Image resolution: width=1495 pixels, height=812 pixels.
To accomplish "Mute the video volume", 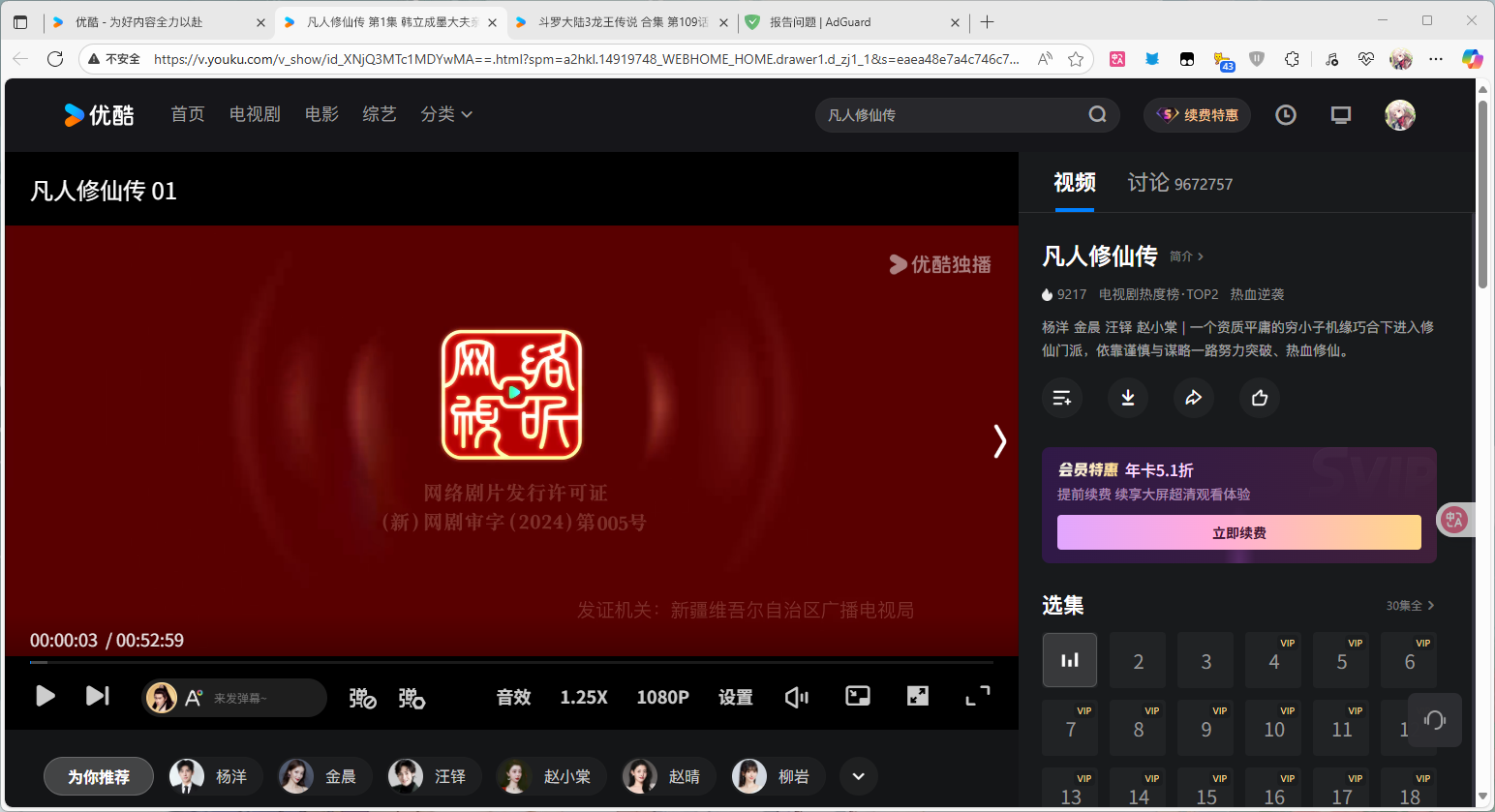I will [796, 697].
